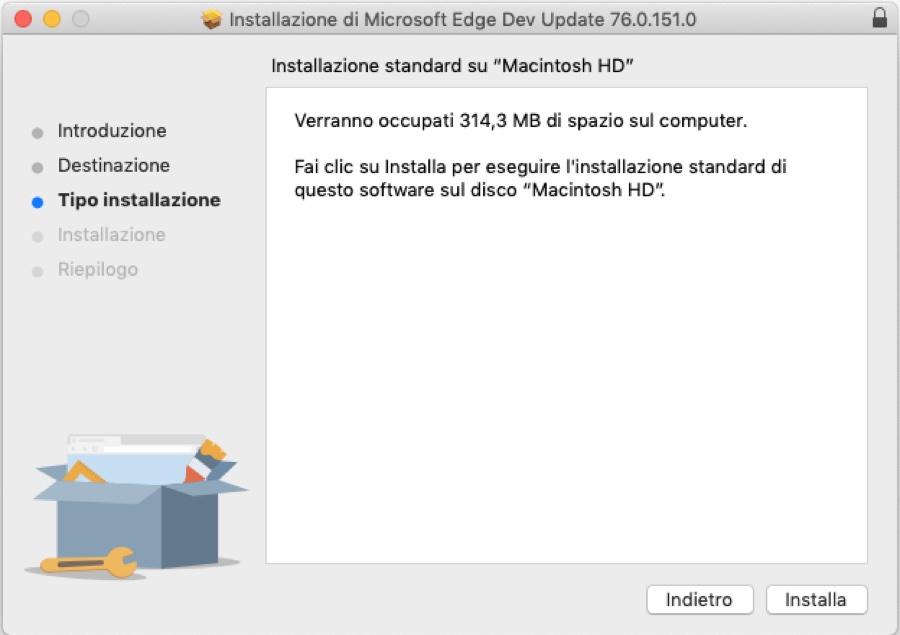
Task: Click the window title Installazione di Microsoft Edge
Action: (x=462, y=19)
